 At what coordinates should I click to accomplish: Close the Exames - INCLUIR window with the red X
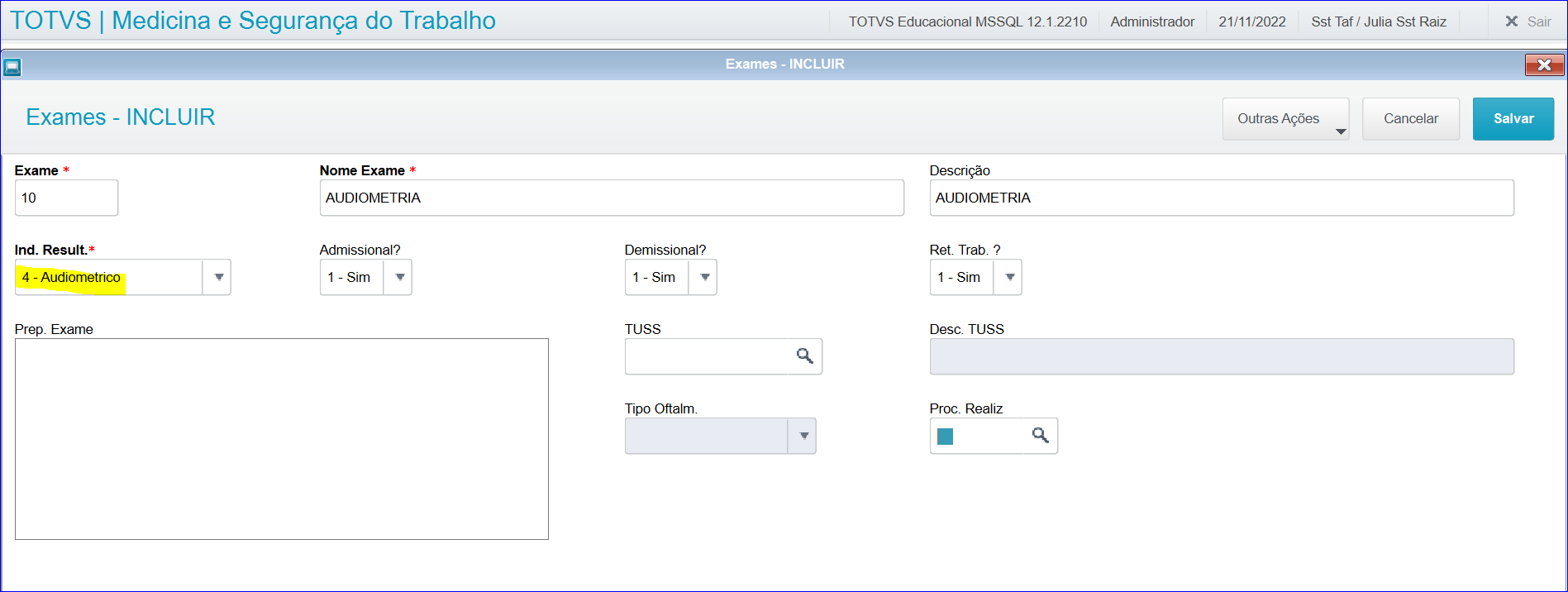pos(1544,64)
